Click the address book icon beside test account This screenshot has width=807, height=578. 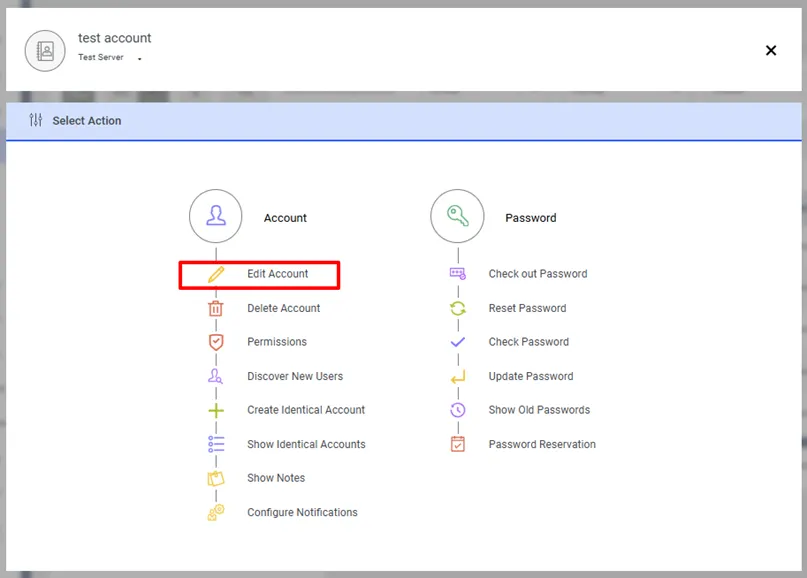(x=45, y=51)
